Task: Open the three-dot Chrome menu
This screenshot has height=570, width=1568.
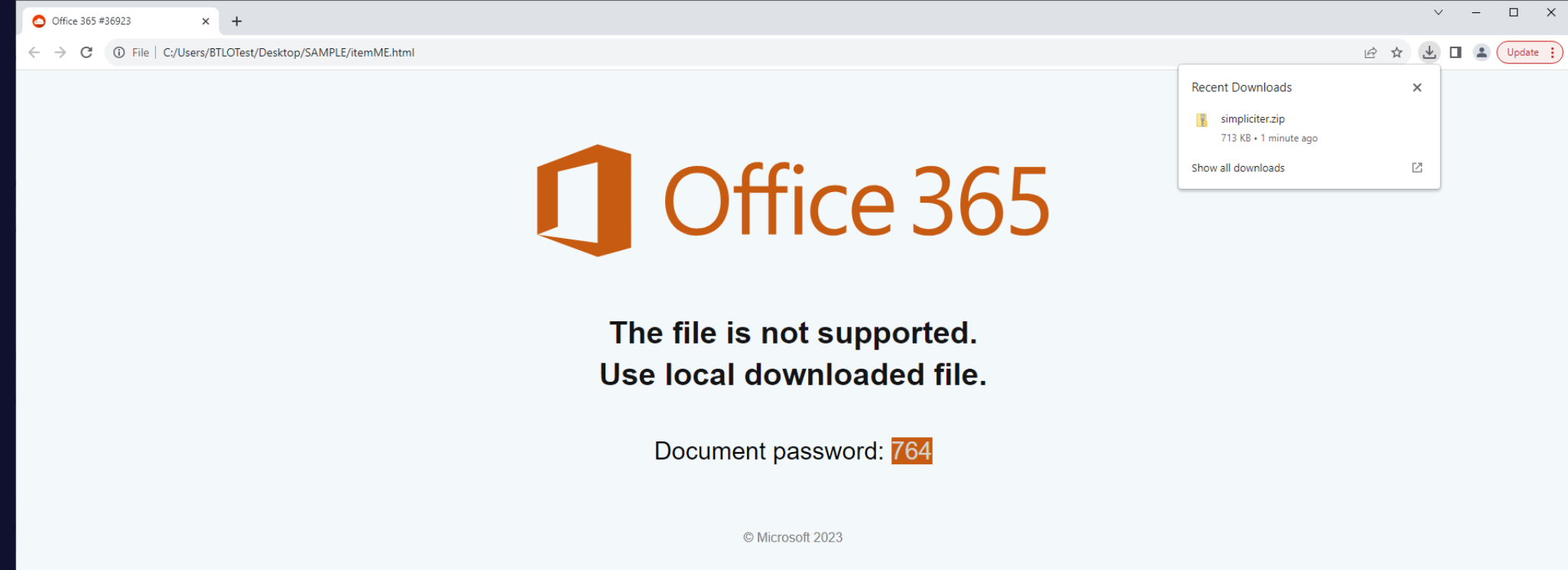Action: point(1552,53)
